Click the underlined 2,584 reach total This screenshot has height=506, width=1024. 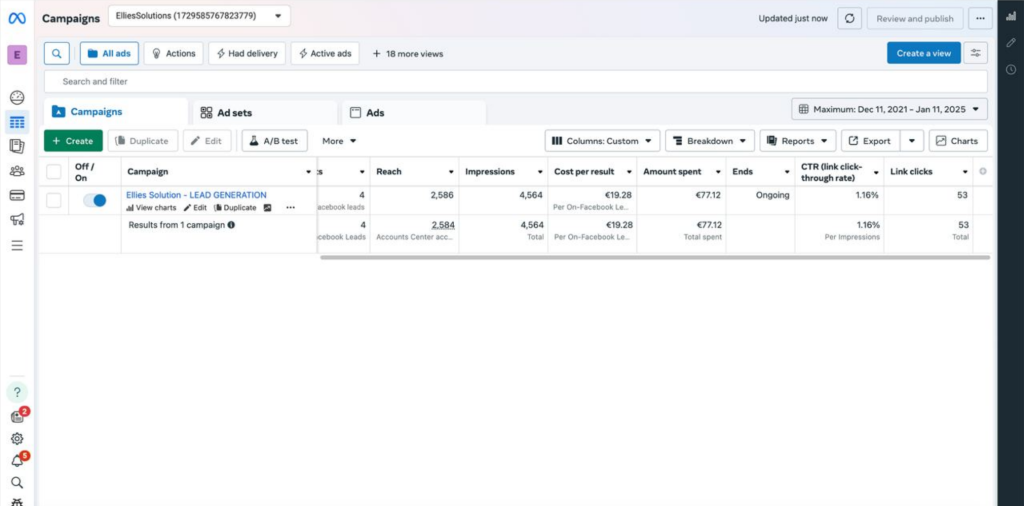(x=443, y=225)
